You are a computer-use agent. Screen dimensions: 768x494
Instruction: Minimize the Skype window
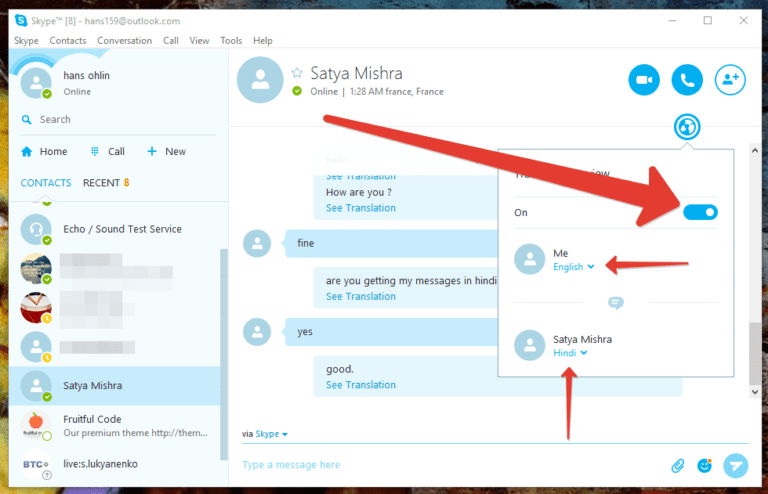pos(672,21)
